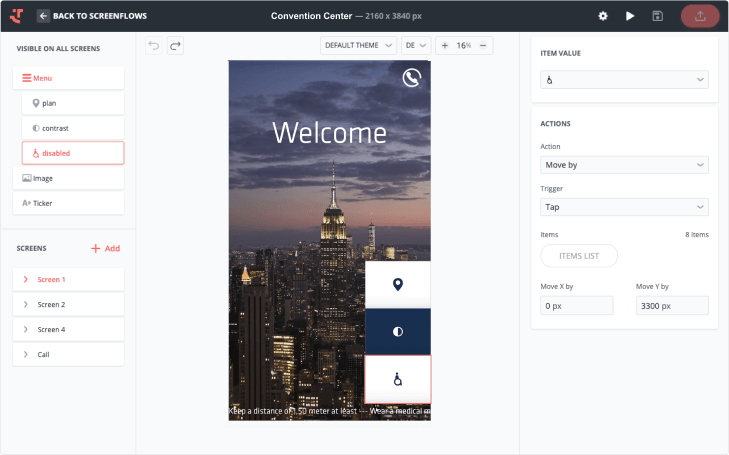Open the Item Value dropdown
The image size is (729, 455).
[x=624, y=79]
